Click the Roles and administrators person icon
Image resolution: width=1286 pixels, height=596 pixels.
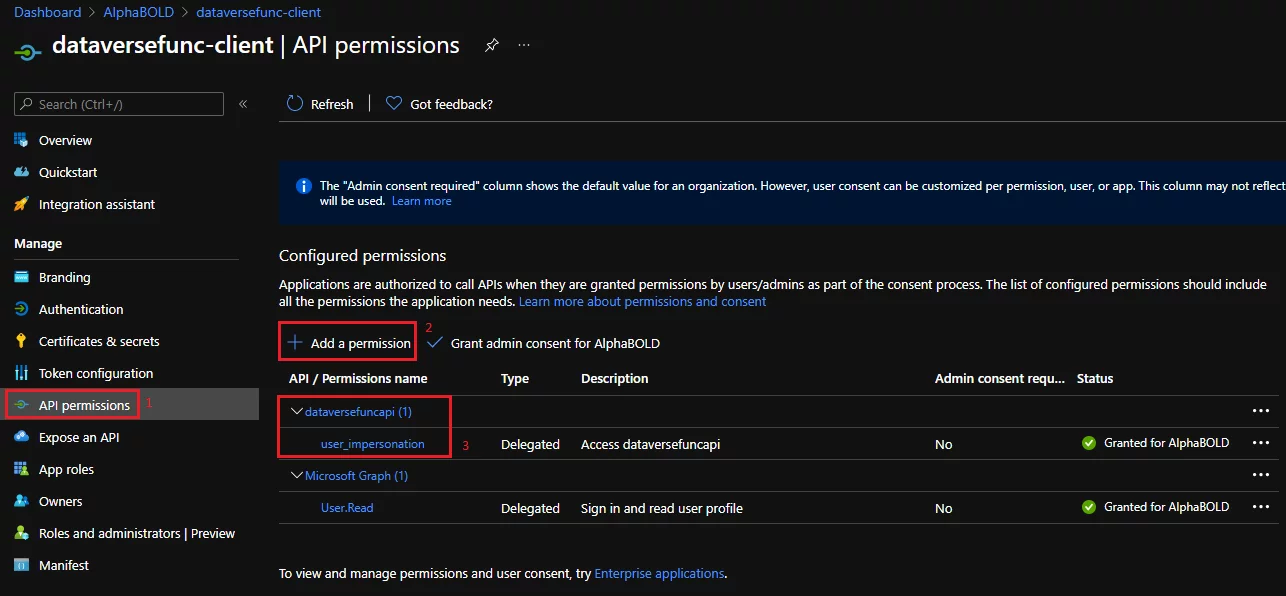[x=21, y=533]
